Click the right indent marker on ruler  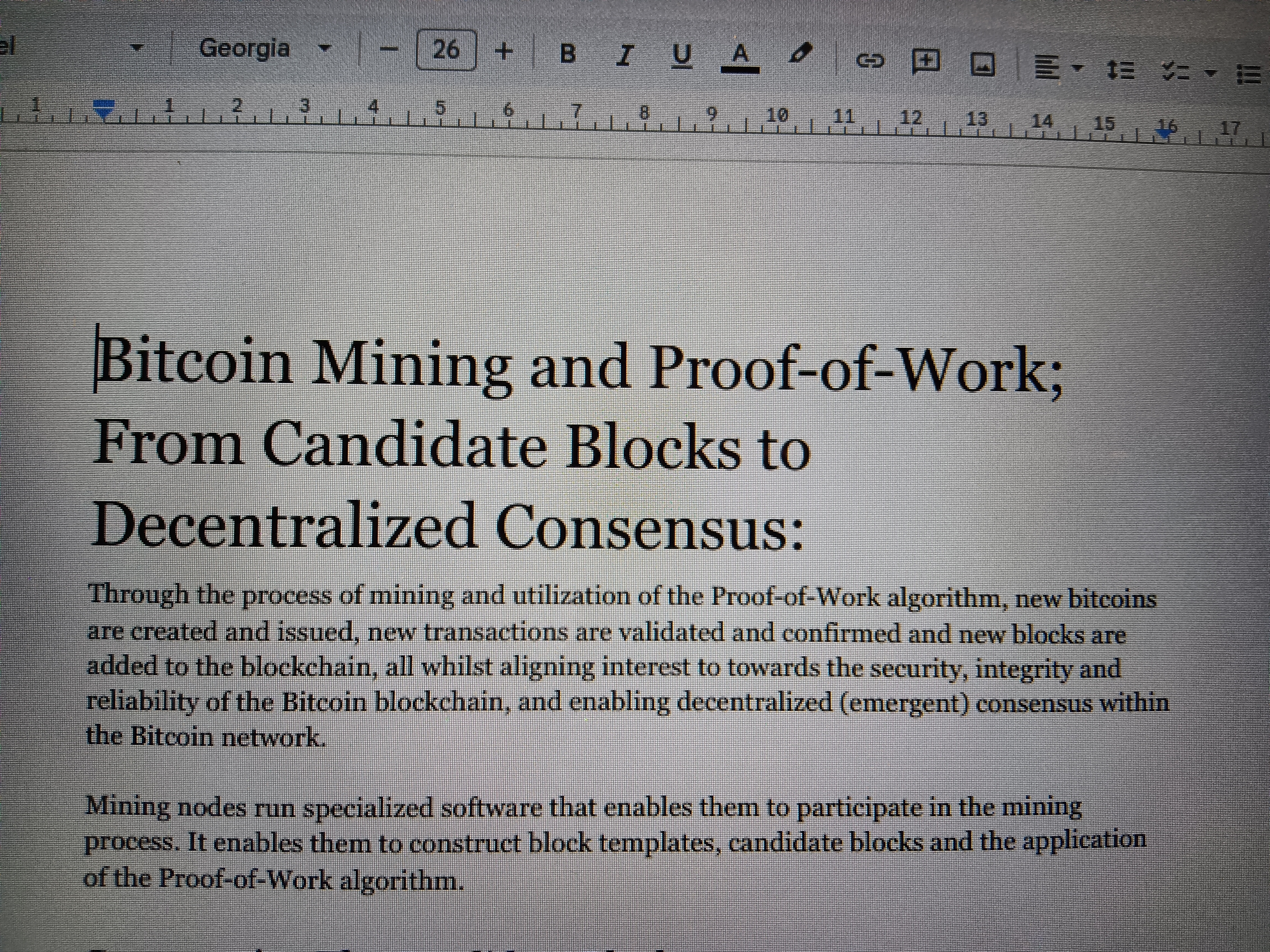tap(1164, 131)
